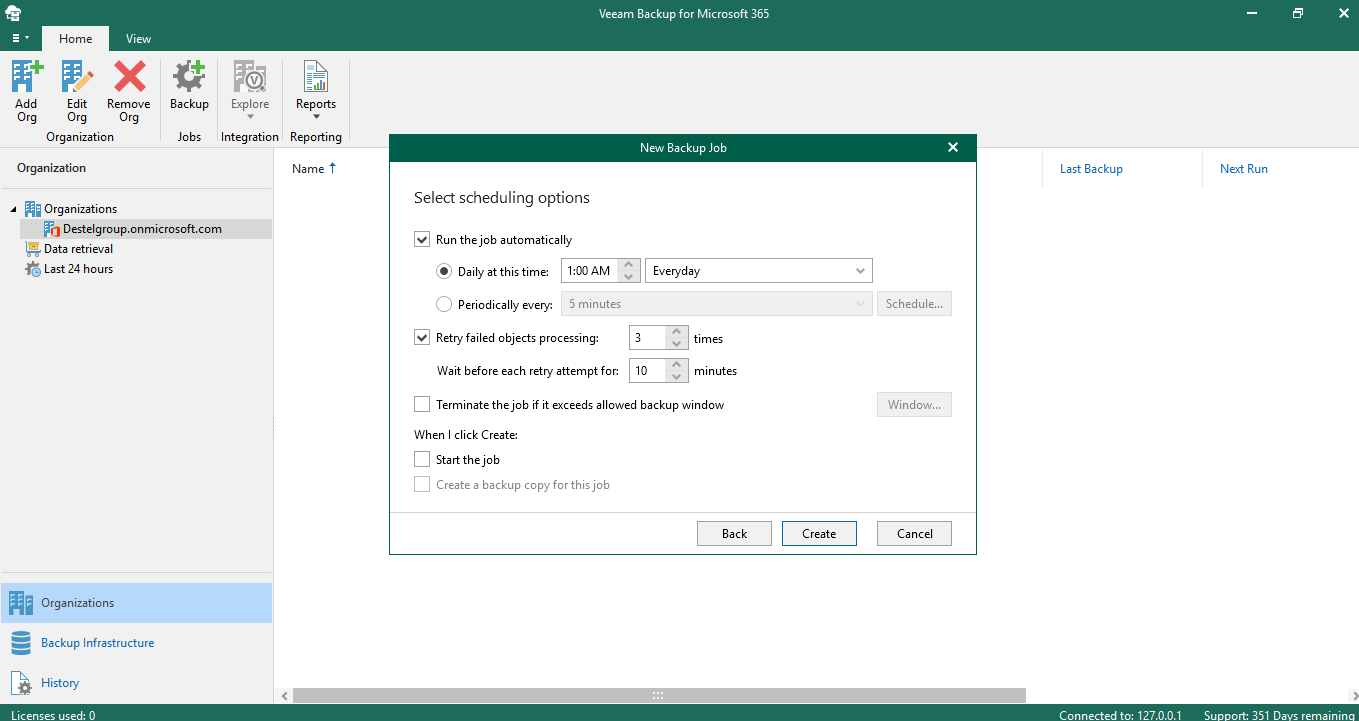
Task: Click the Organizations building icon in tree
Action: click(x=33, y=209)
